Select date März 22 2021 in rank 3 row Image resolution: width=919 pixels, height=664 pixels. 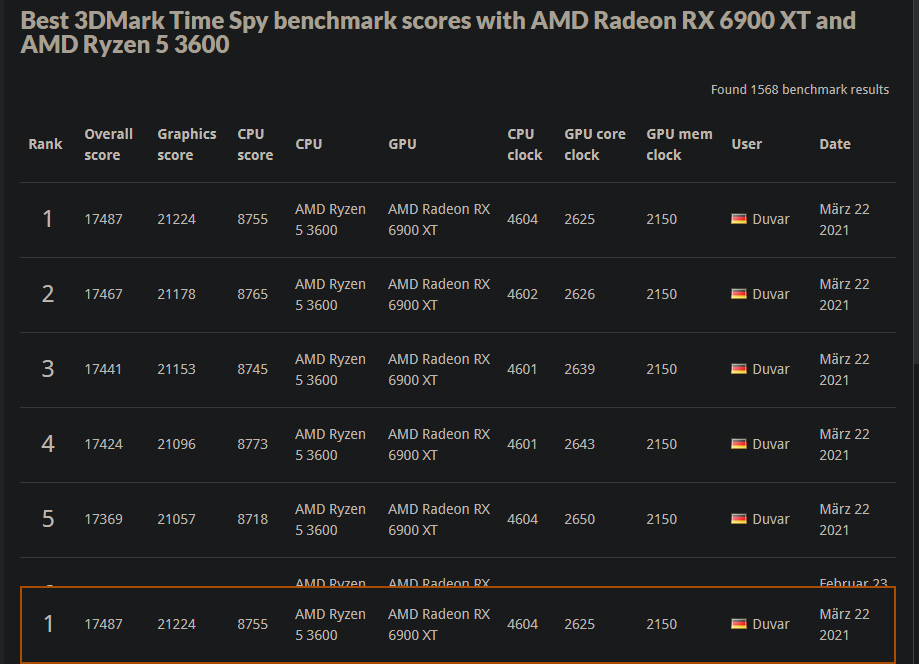pyautogui.click(x=844, y=369)
